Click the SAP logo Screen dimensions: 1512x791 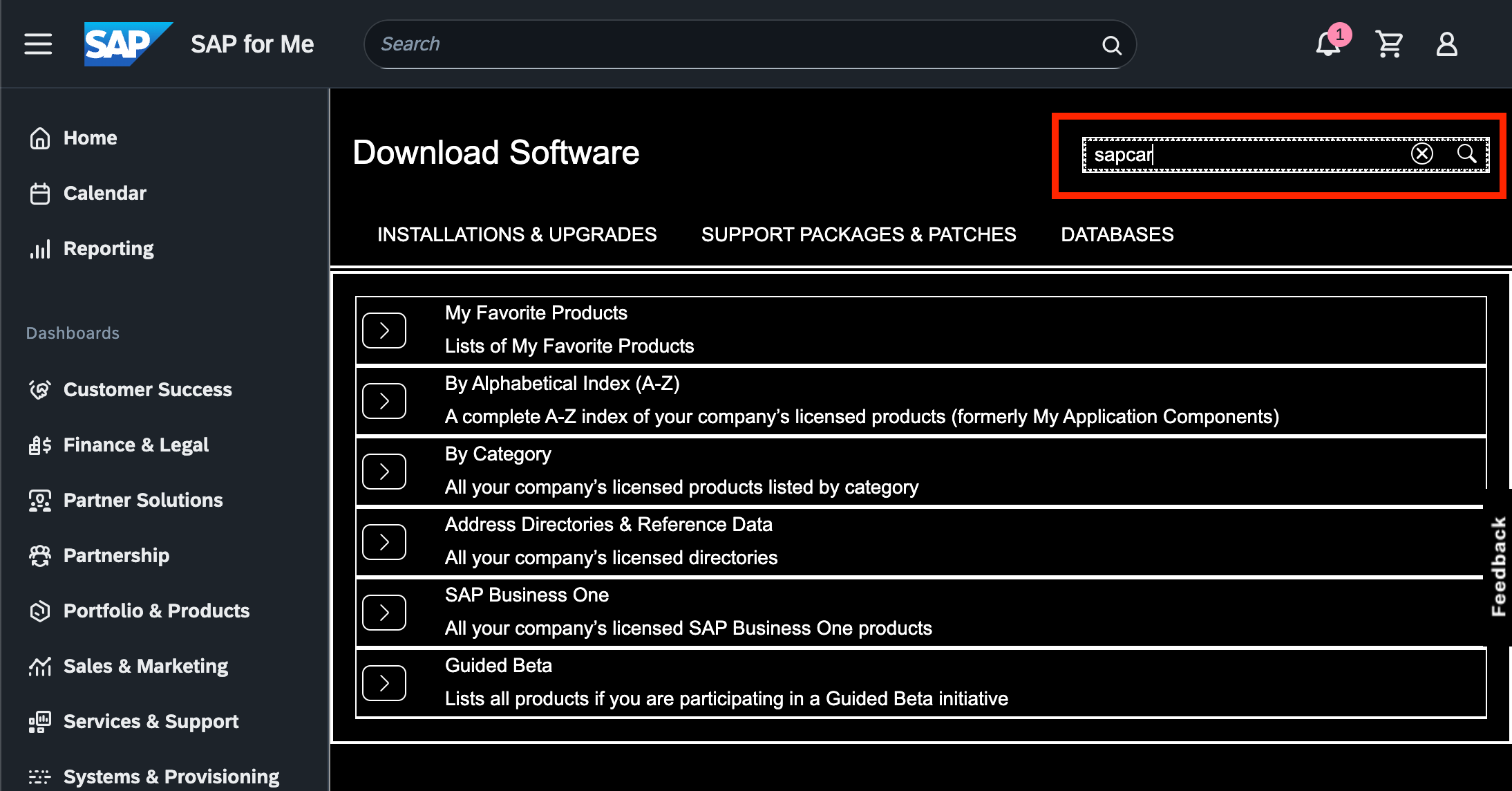pyautogui.click(x=127, y=44)
